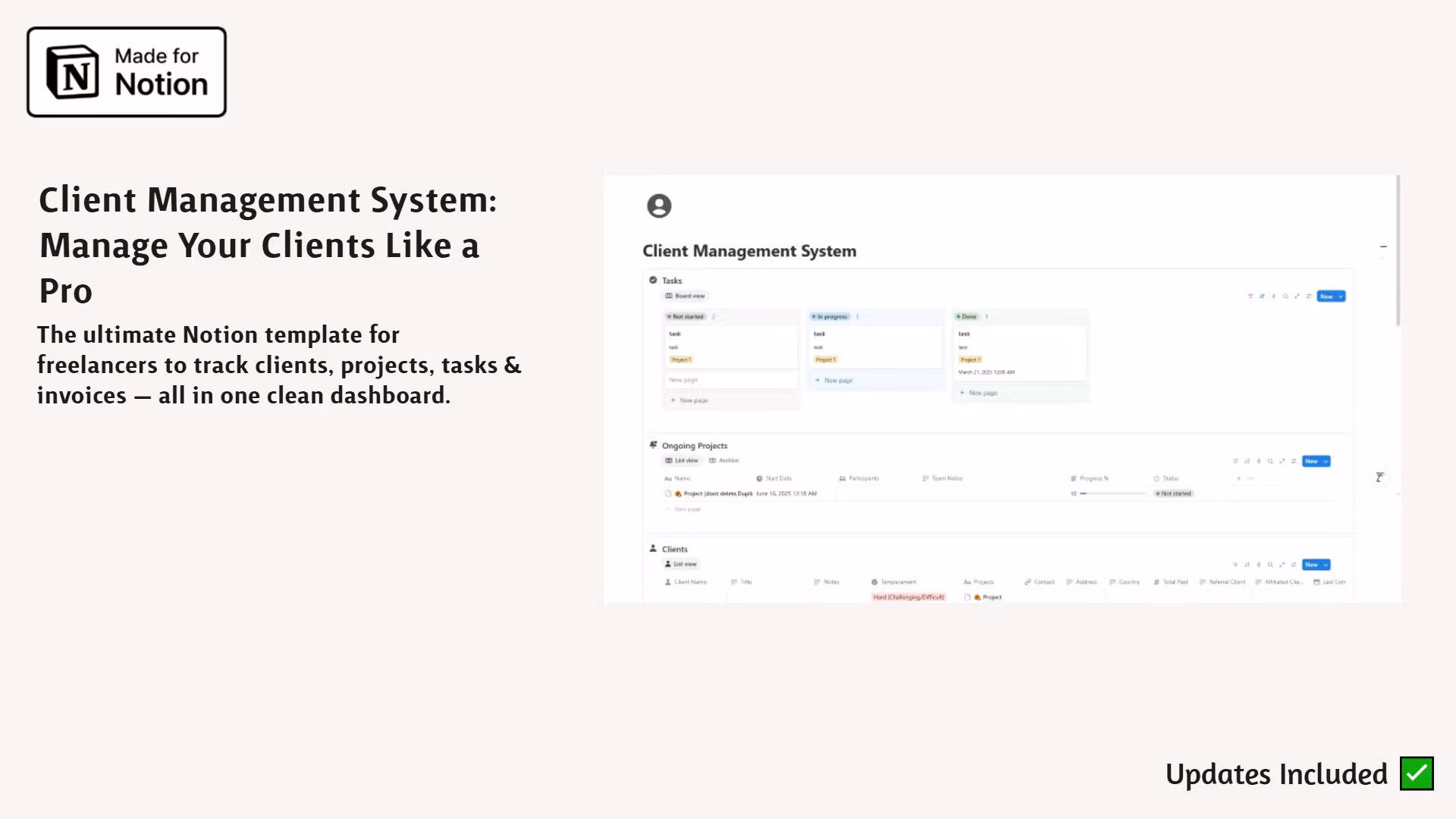The height and width of the screenshot is (819, 1456).
Task: Open the Project (dont delete) row
Action: 717,494
